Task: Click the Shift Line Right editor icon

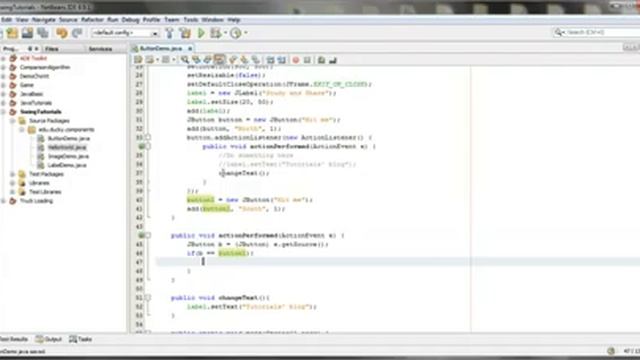Action: pos(281,60)
